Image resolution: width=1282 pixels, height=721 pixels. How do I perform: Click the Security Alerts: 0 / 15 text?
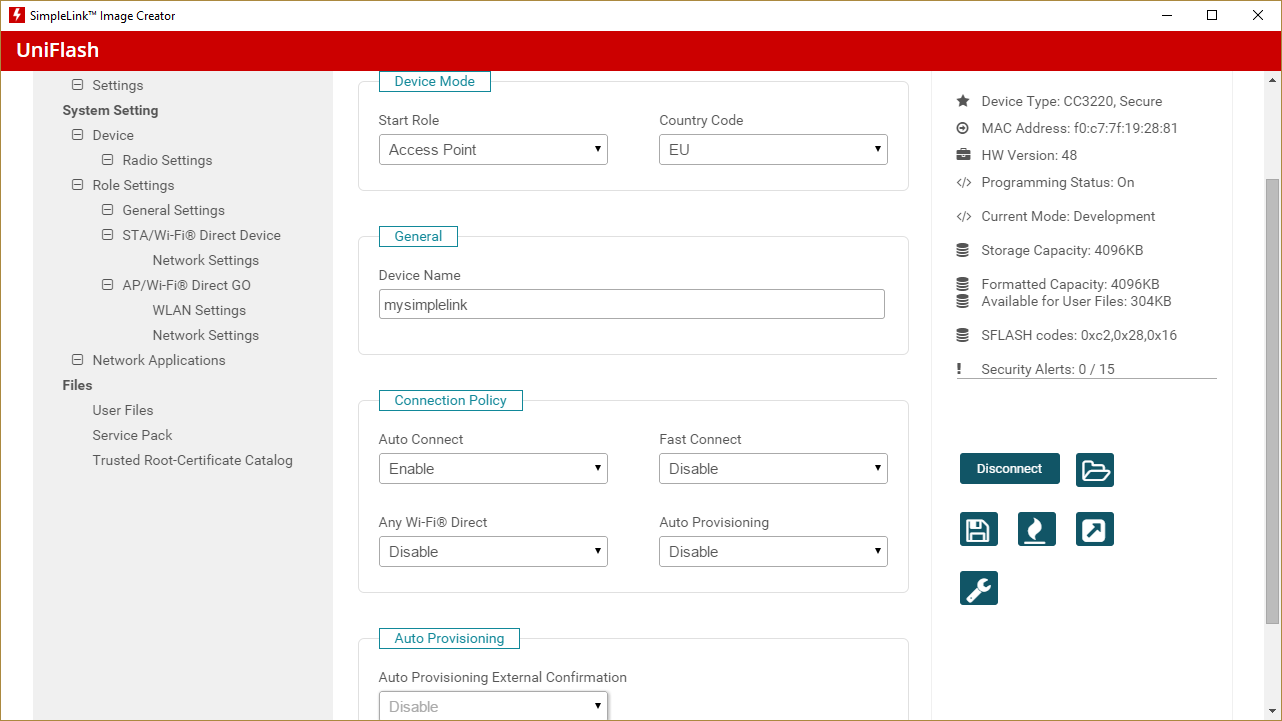[1048, 369]
